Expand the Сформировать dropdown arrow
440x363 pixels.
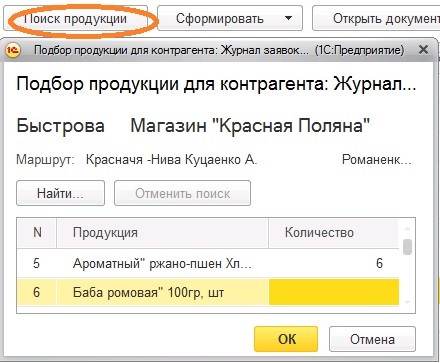(289, 19)
